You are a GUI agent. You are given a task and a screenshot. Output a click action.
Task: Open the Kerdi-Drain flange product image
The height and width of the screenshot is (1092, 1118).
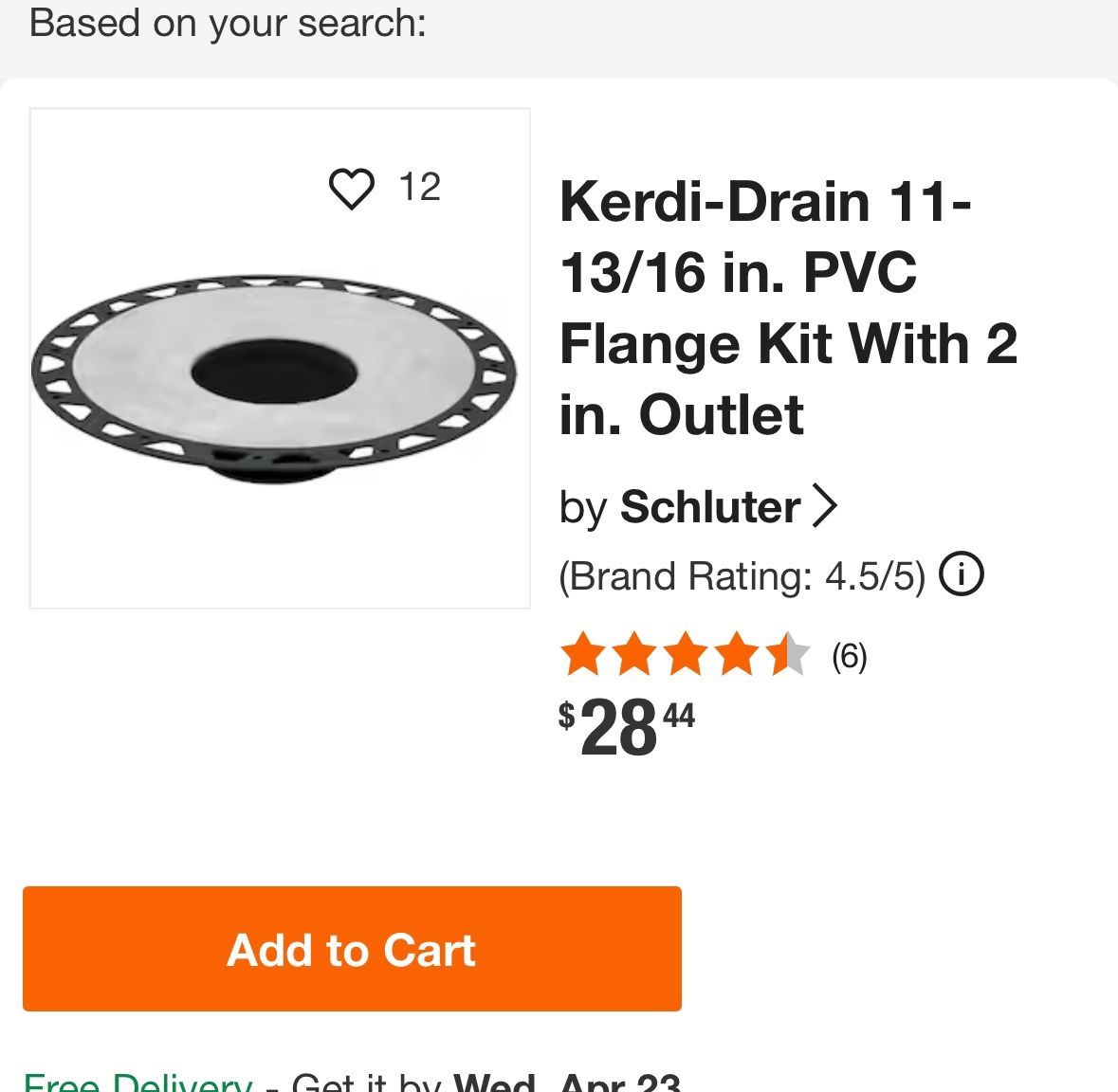[275, 379]
